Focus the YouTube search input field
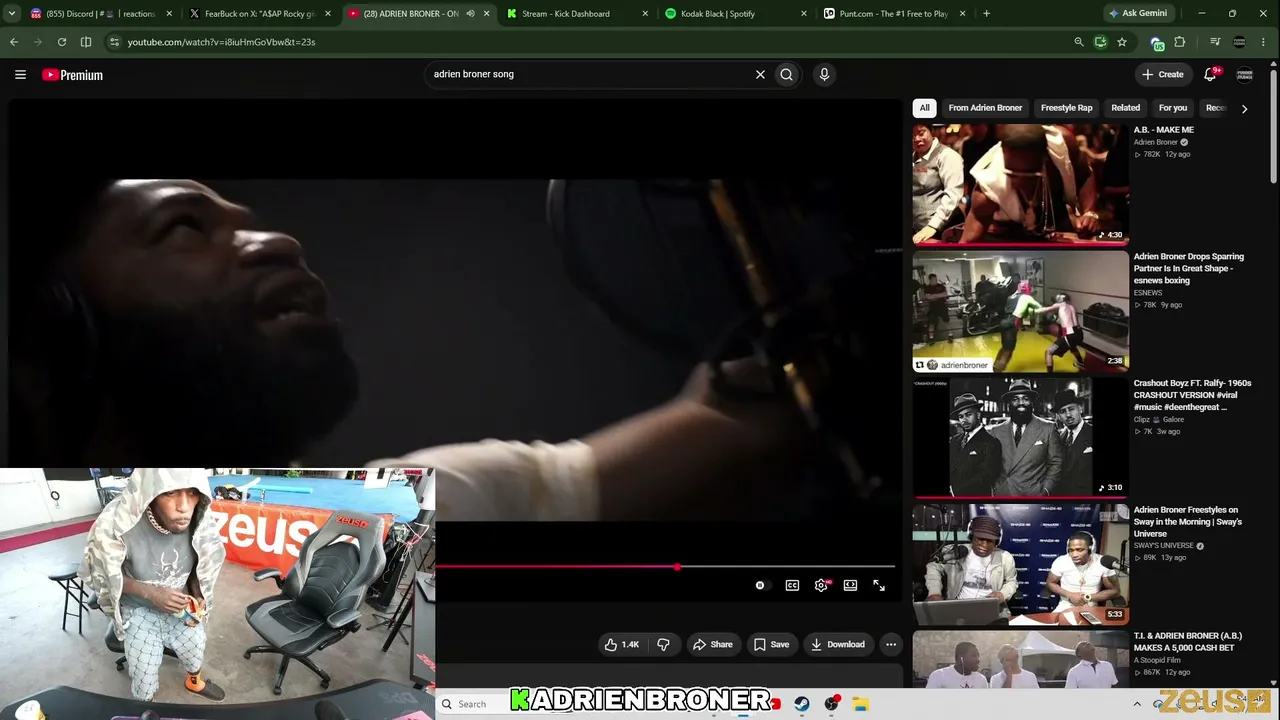 (590, 74)
